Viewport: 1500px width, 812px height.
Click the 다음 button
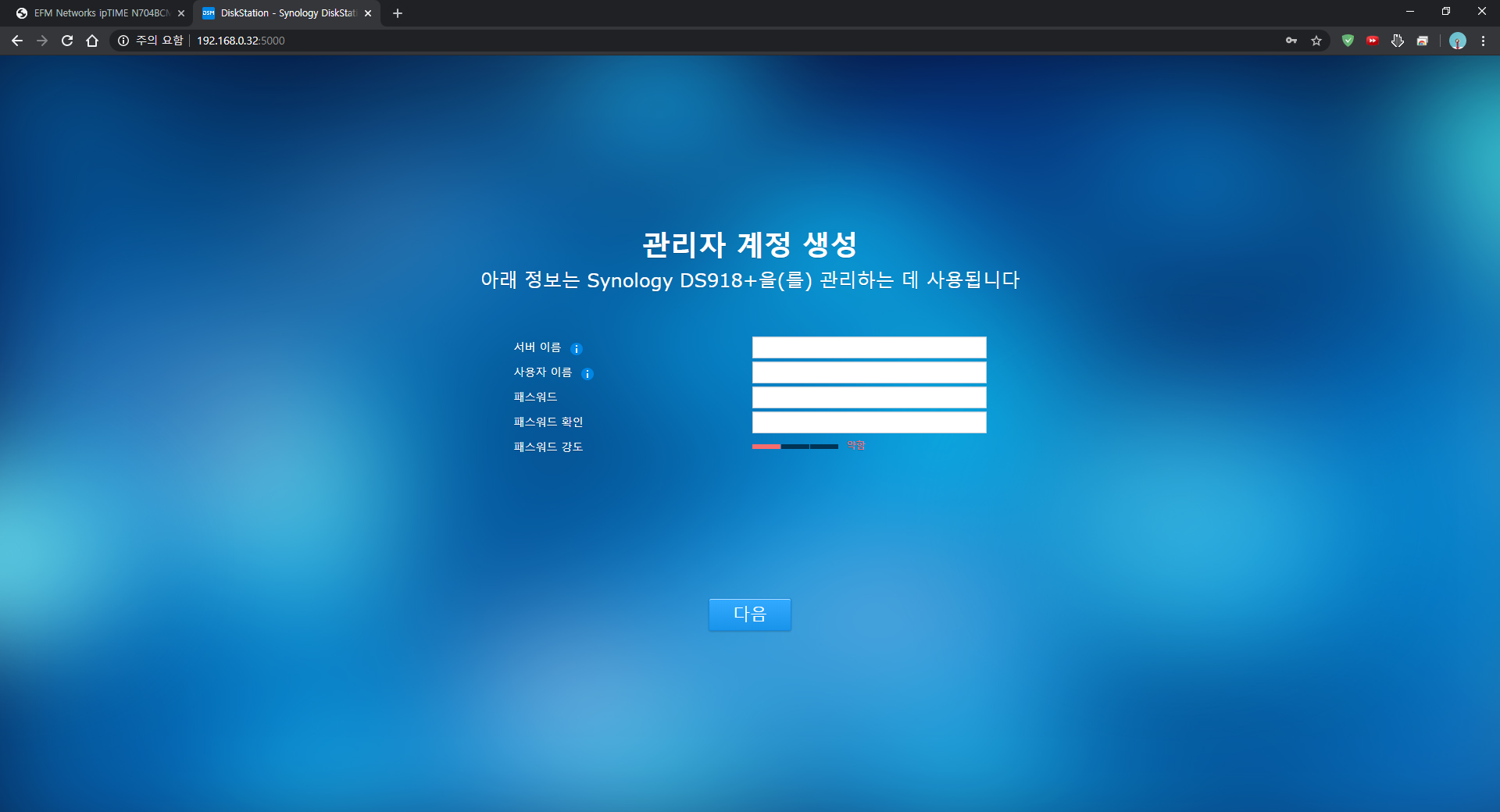pos(750,614)
